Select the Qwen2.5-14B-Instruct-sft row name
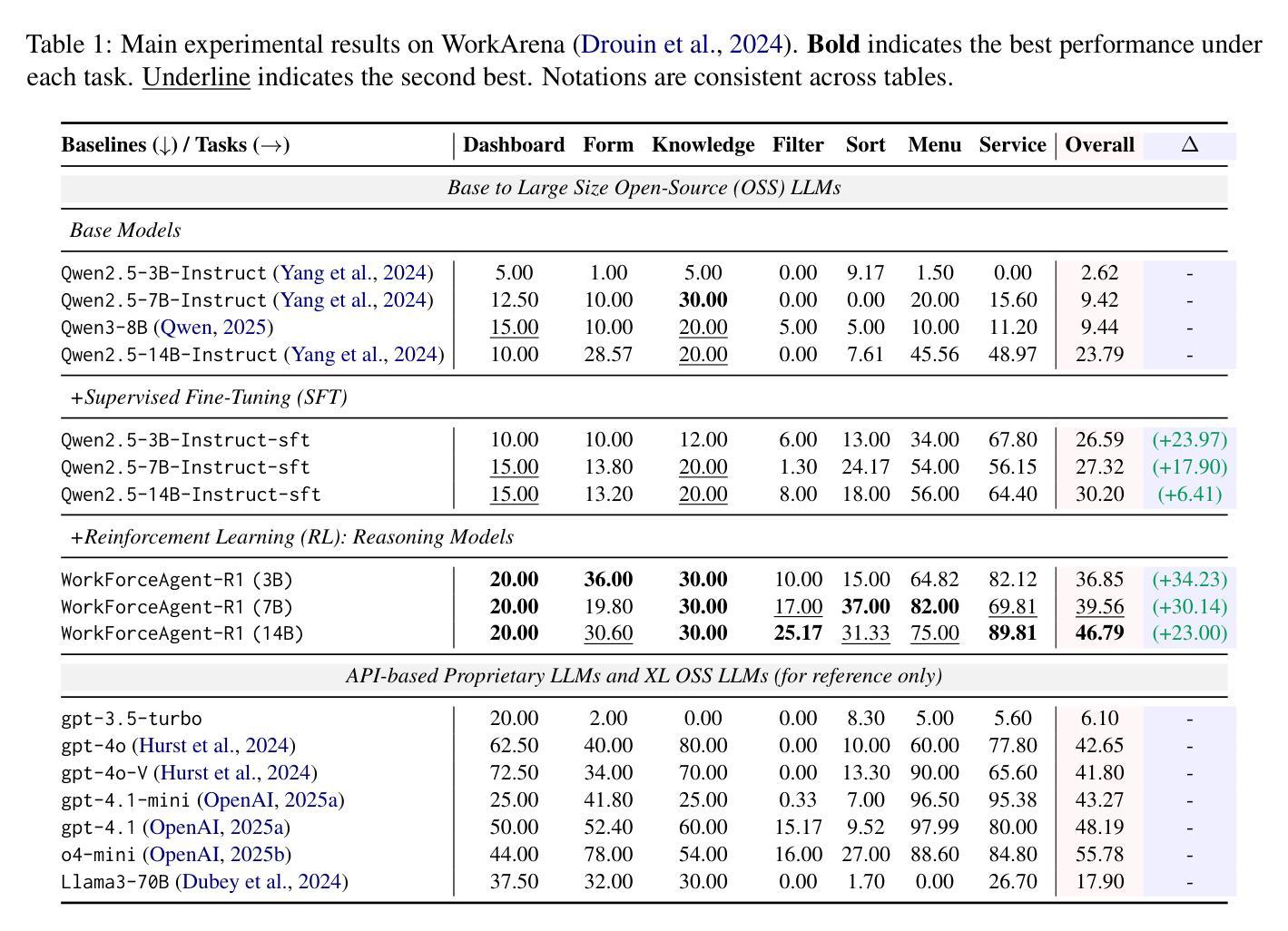The width and height of the screenshot is (1288, 931). [191, 495]
